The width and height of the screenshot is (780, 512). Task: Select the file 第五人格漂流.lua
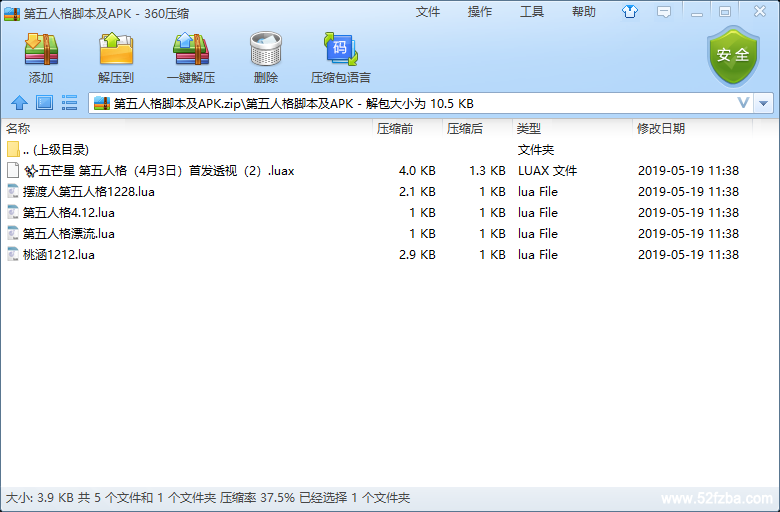[x=69, y=234]
